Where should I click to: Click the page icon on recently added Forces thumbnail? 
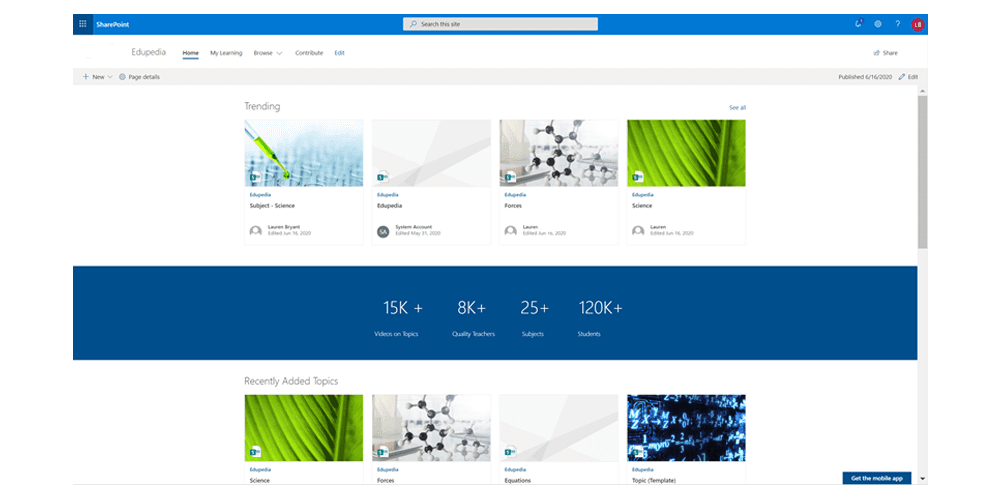coord(383,452)
